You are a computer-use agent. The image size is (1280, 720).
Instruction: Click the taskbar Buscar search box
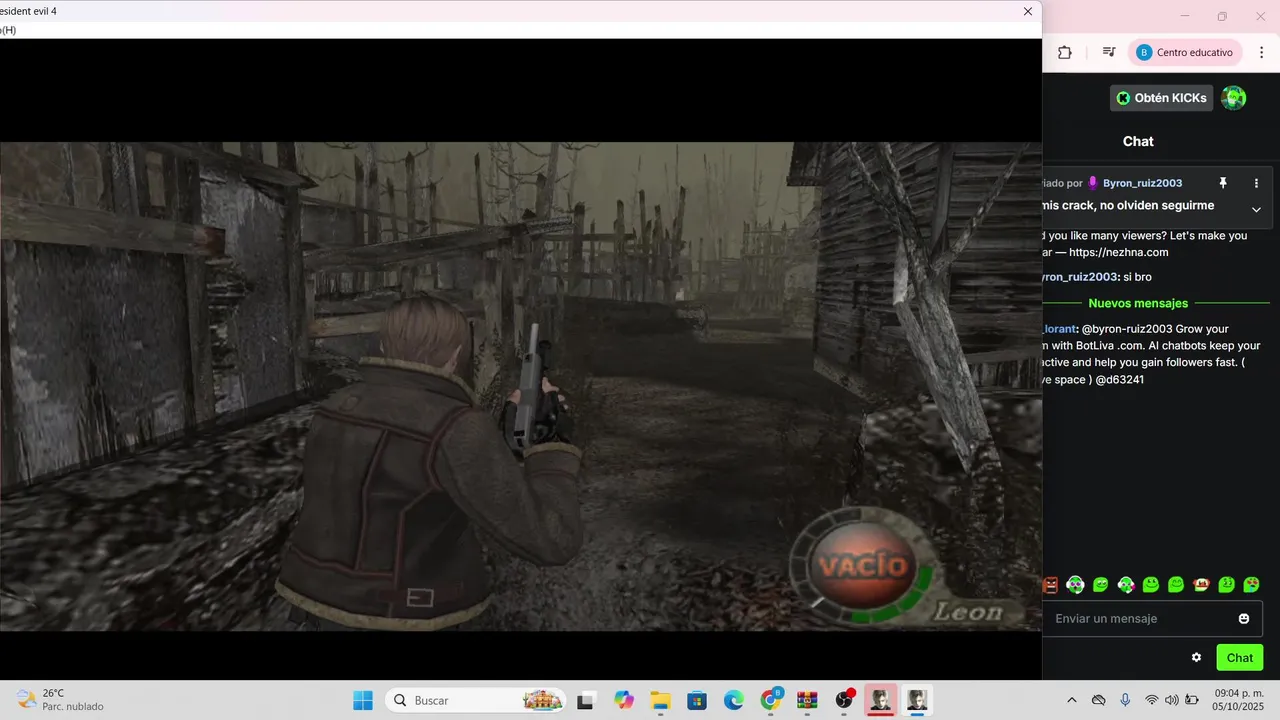(x=475, y=700)
